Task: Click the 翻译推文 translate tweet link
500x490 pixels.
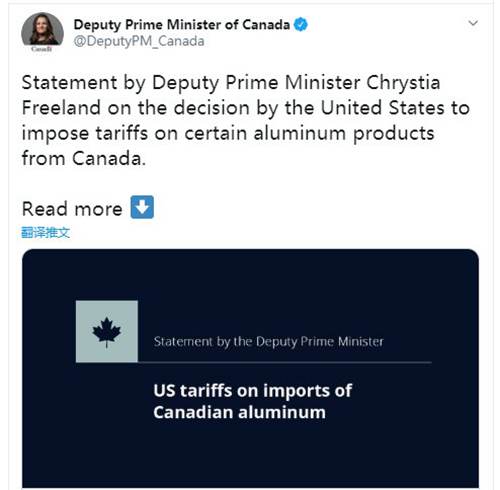Action: click(x=46, y=232)
